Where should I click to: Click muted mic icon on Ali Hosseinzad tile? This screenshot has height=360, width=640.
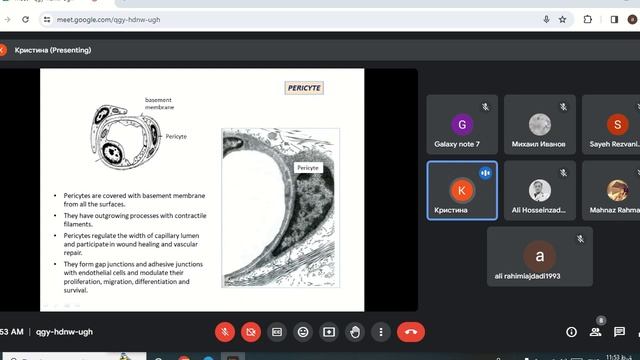click(x=563, y=173)
